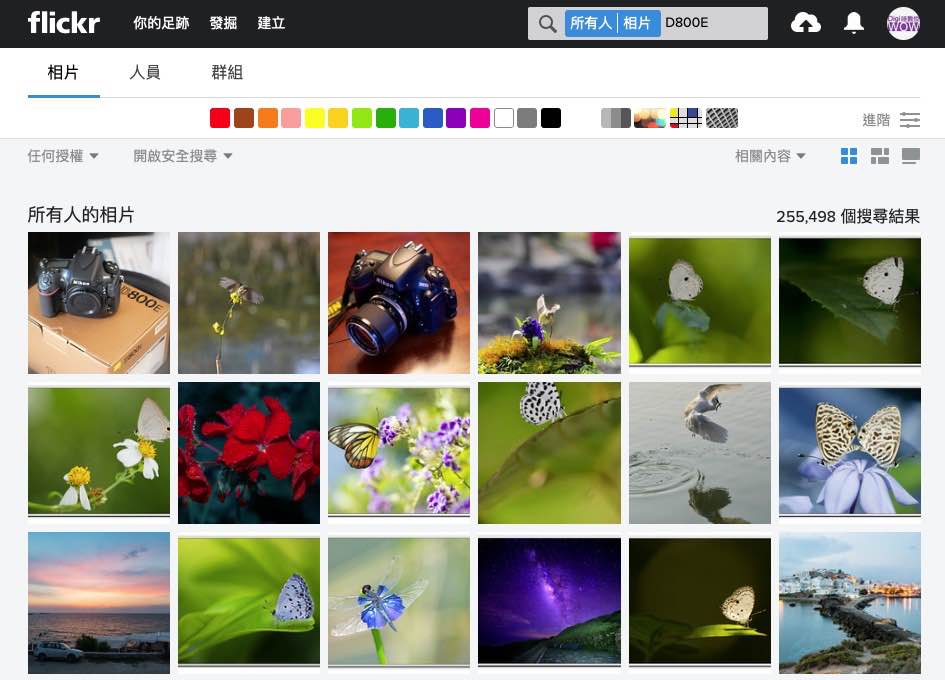Pick the red color swatch
Viewport: 945px width, 680px height.
pos(220,118)
